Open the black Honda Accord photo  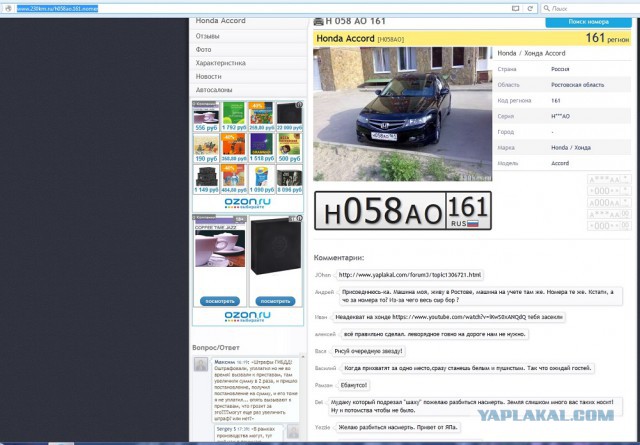coord(402,114)
